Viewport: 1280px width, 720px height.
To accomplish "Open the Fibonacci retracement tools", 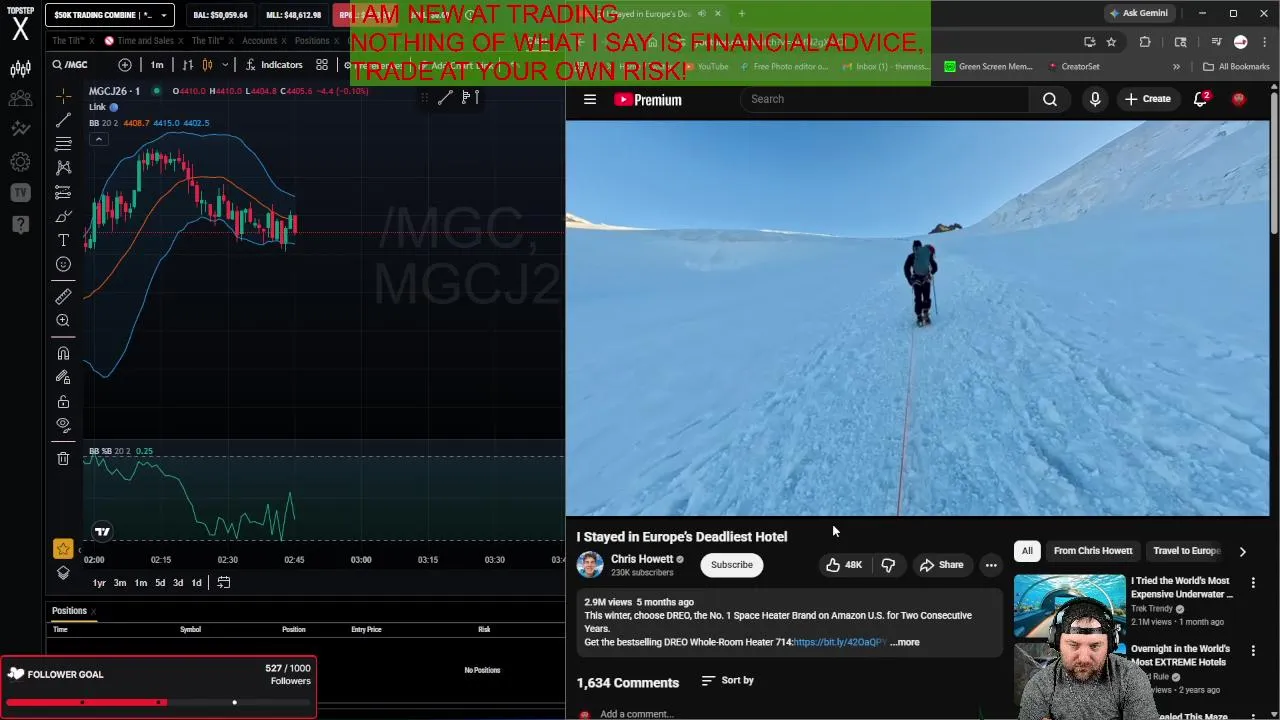I will [63, 144].
